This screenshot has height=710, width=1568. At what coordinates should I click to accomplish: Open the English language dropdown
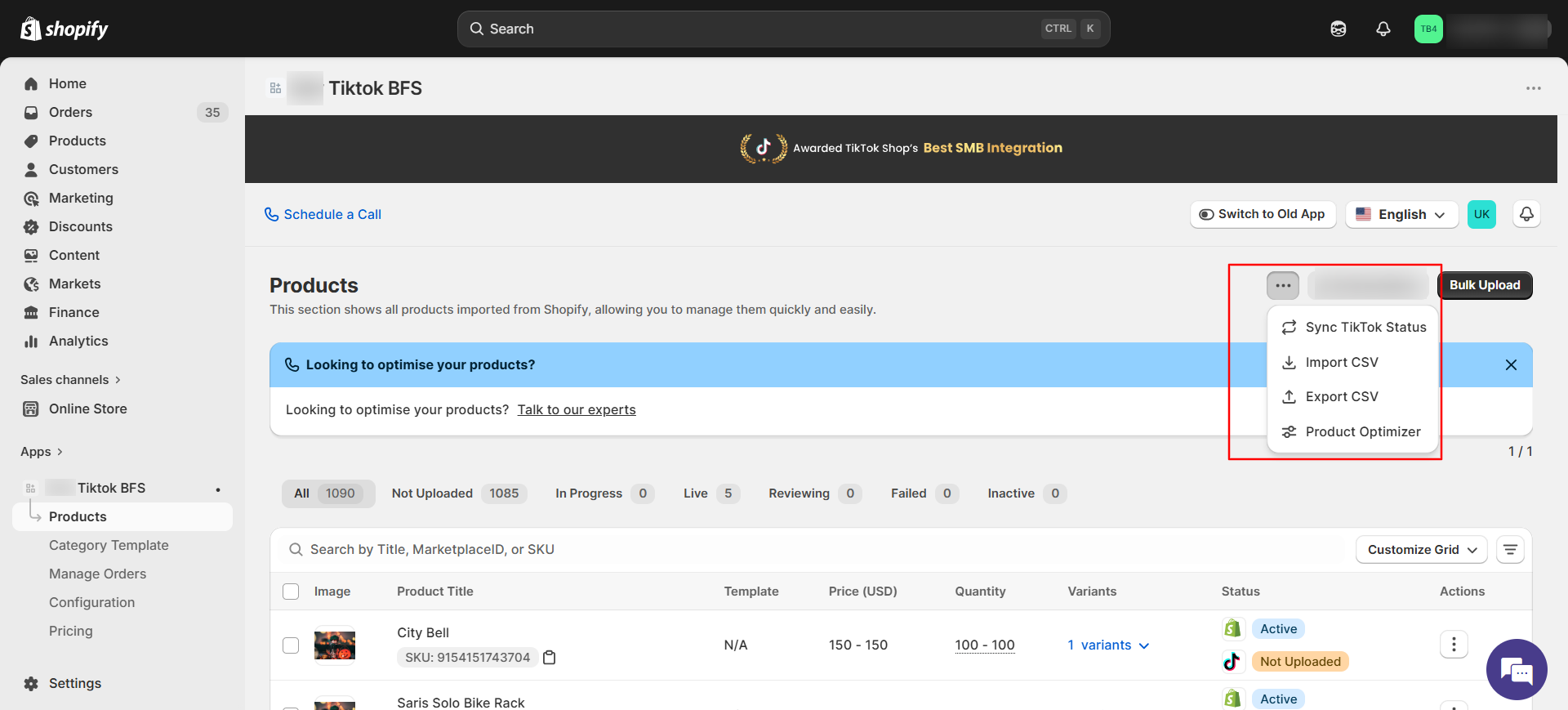coord(1400,214)
